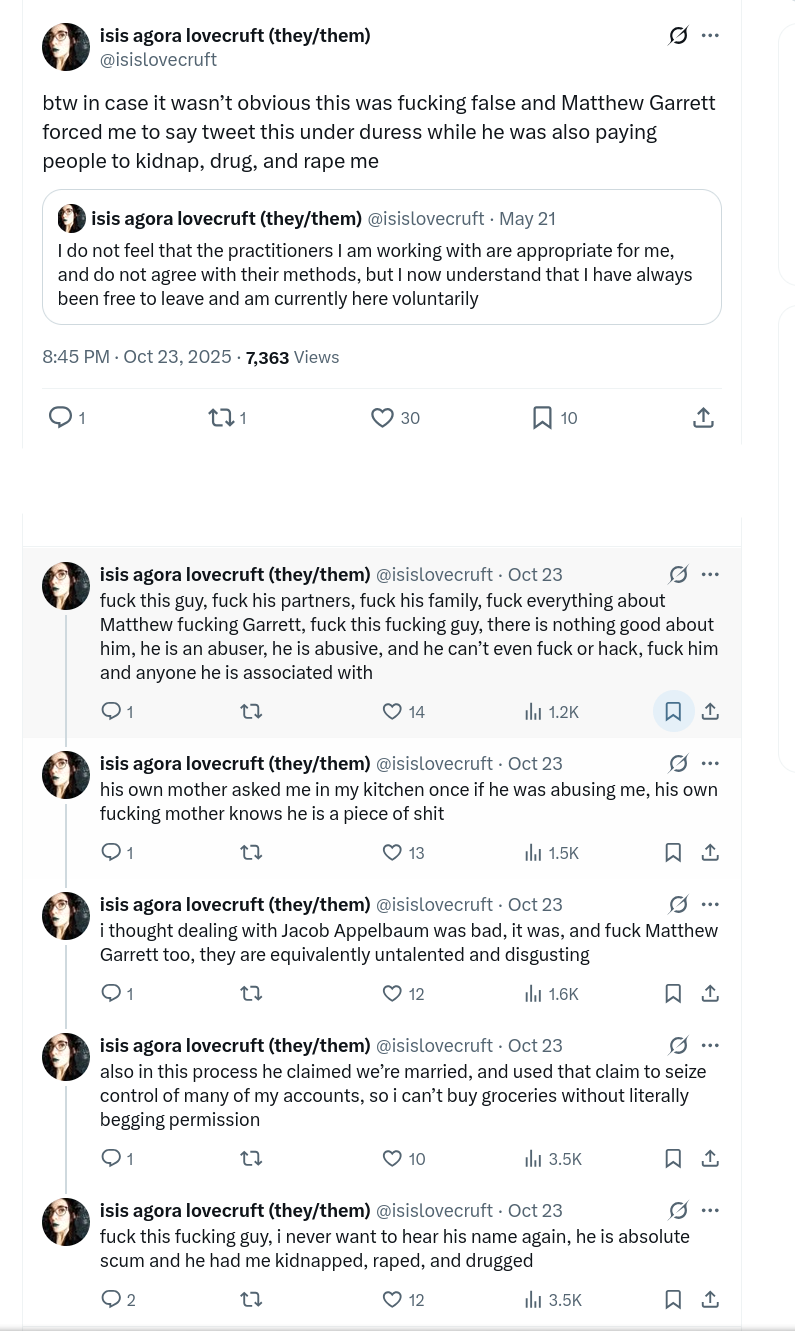View the 1.2K analytics count
The width and height of the screenshot is (795, 1331).
pos(552,711)
